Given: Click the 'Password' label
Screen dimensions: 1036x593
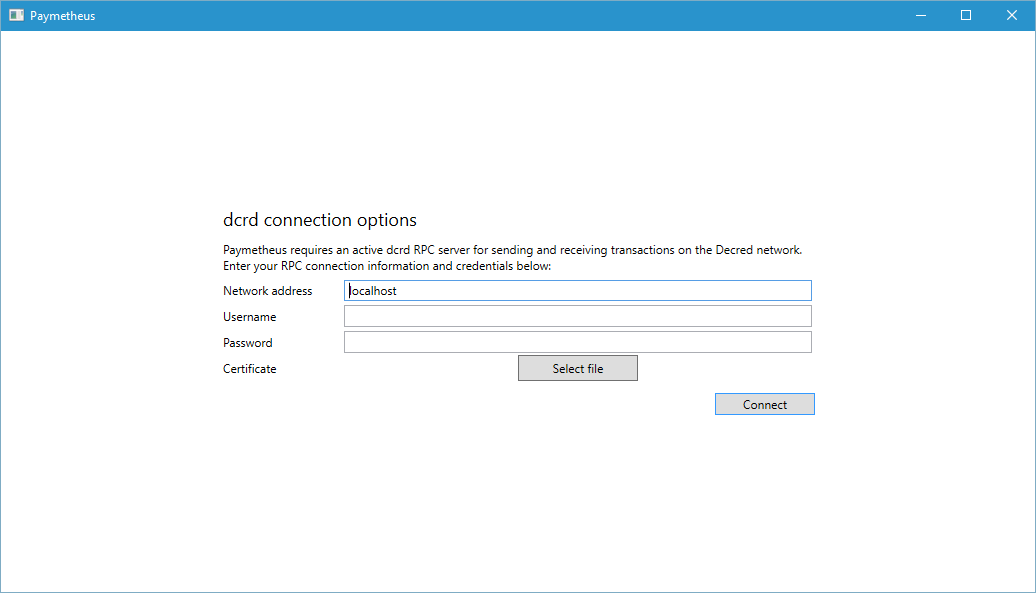Looking at the screenshot, I should (248, 343).
